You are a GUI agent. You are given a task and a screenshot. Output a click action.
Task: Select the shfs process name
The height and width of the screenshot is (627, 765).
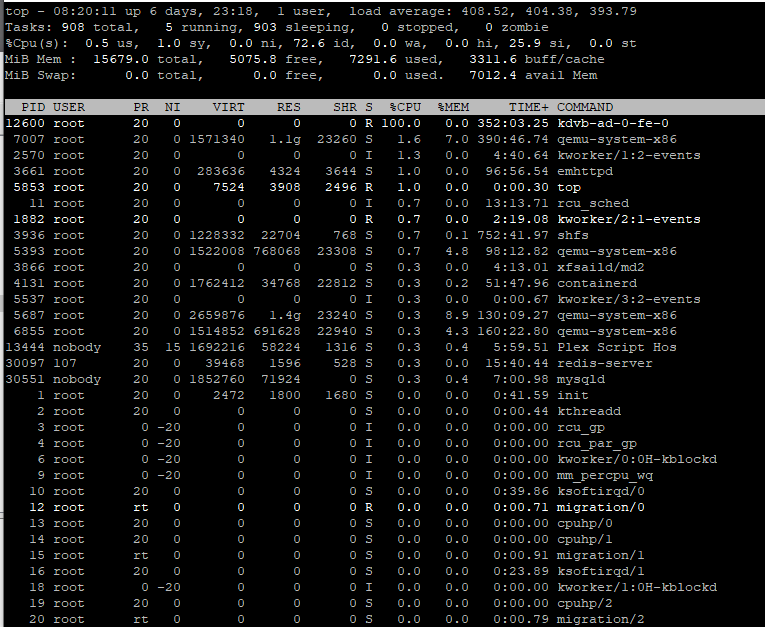pos(573,236)
